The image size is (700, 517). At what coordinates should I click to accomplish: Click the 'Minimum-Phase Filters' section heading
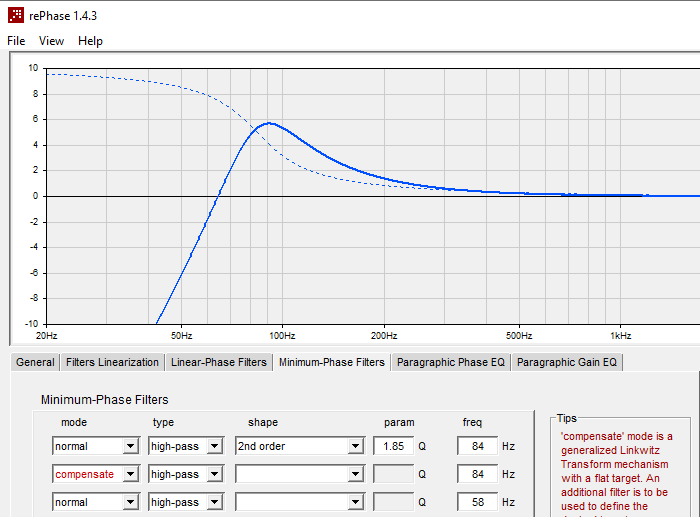[x=104, y=400]
